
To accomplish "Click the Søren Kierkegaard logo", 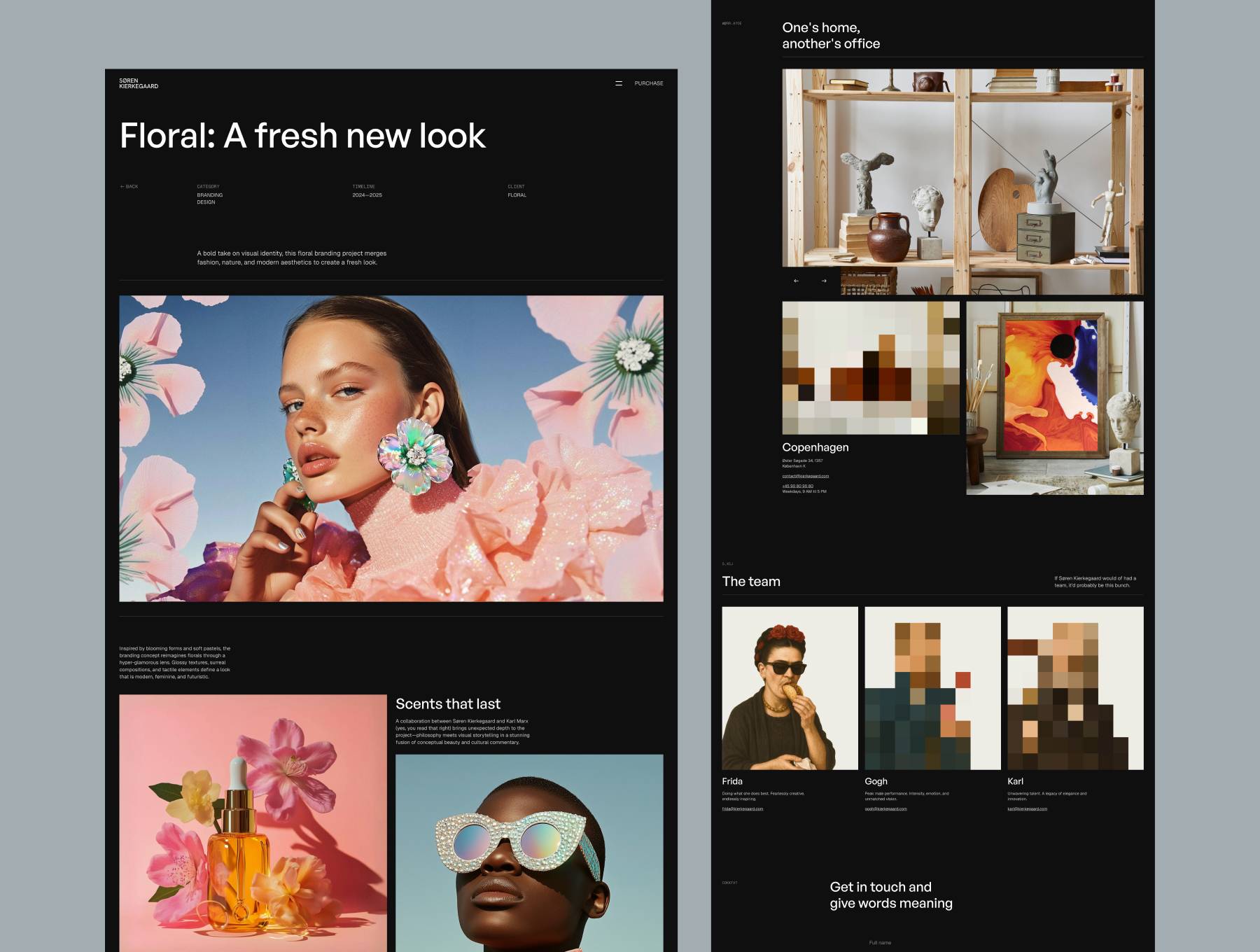I will click(x=139, y=83).
